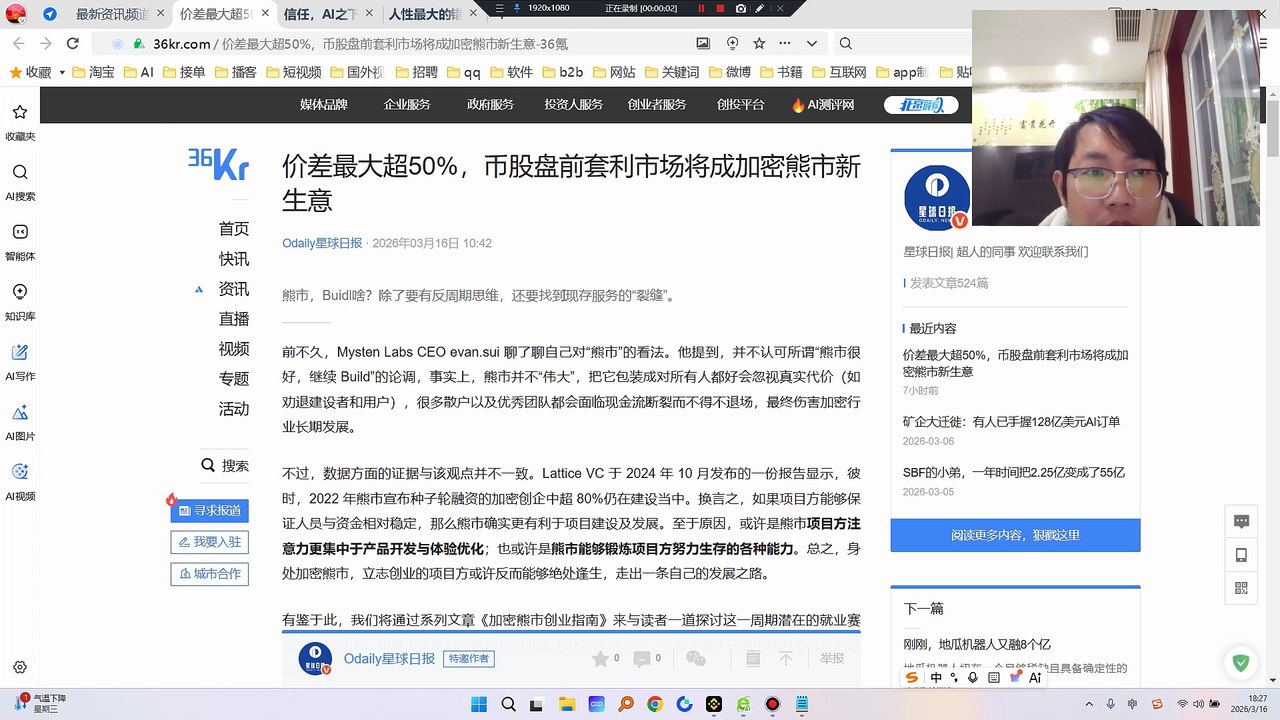Viewport: 1280px width, 720px height.
Task: Open SBF的小弟 recent article link
Action: pos(1013,472)
